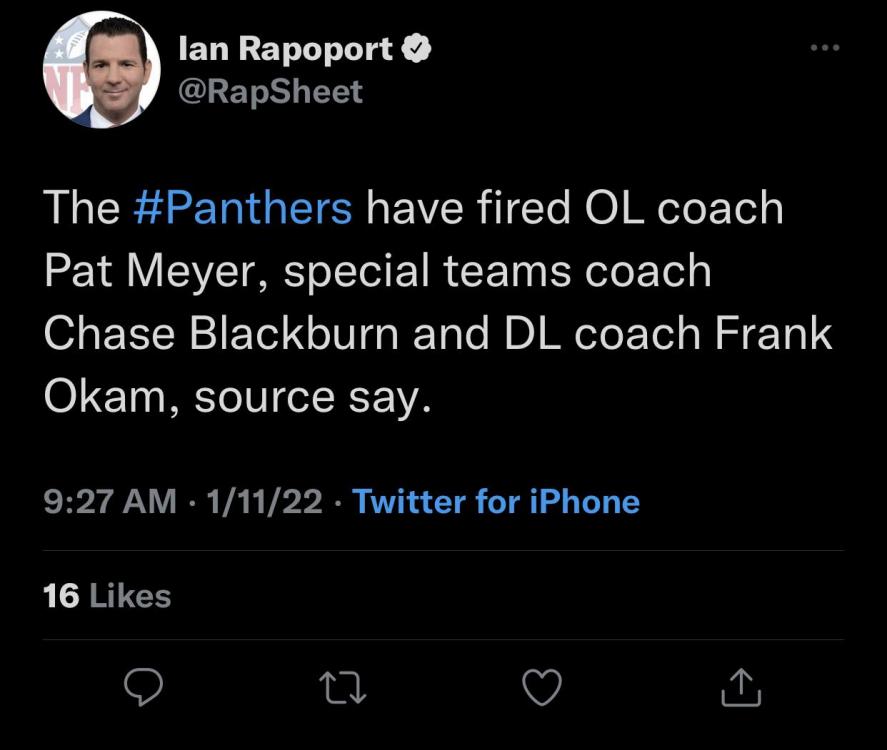Viewport: 887px width, 750px height.
Task: Click the blue verified badge
Action: 417,49
